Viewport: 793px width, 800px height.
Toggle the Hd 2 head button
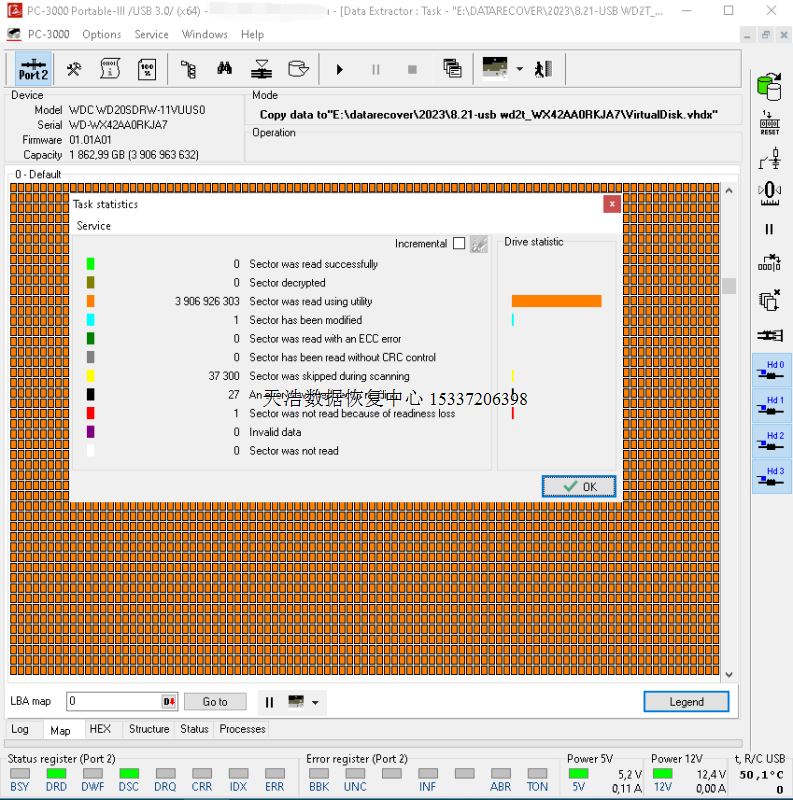click(x=770, y=442)
